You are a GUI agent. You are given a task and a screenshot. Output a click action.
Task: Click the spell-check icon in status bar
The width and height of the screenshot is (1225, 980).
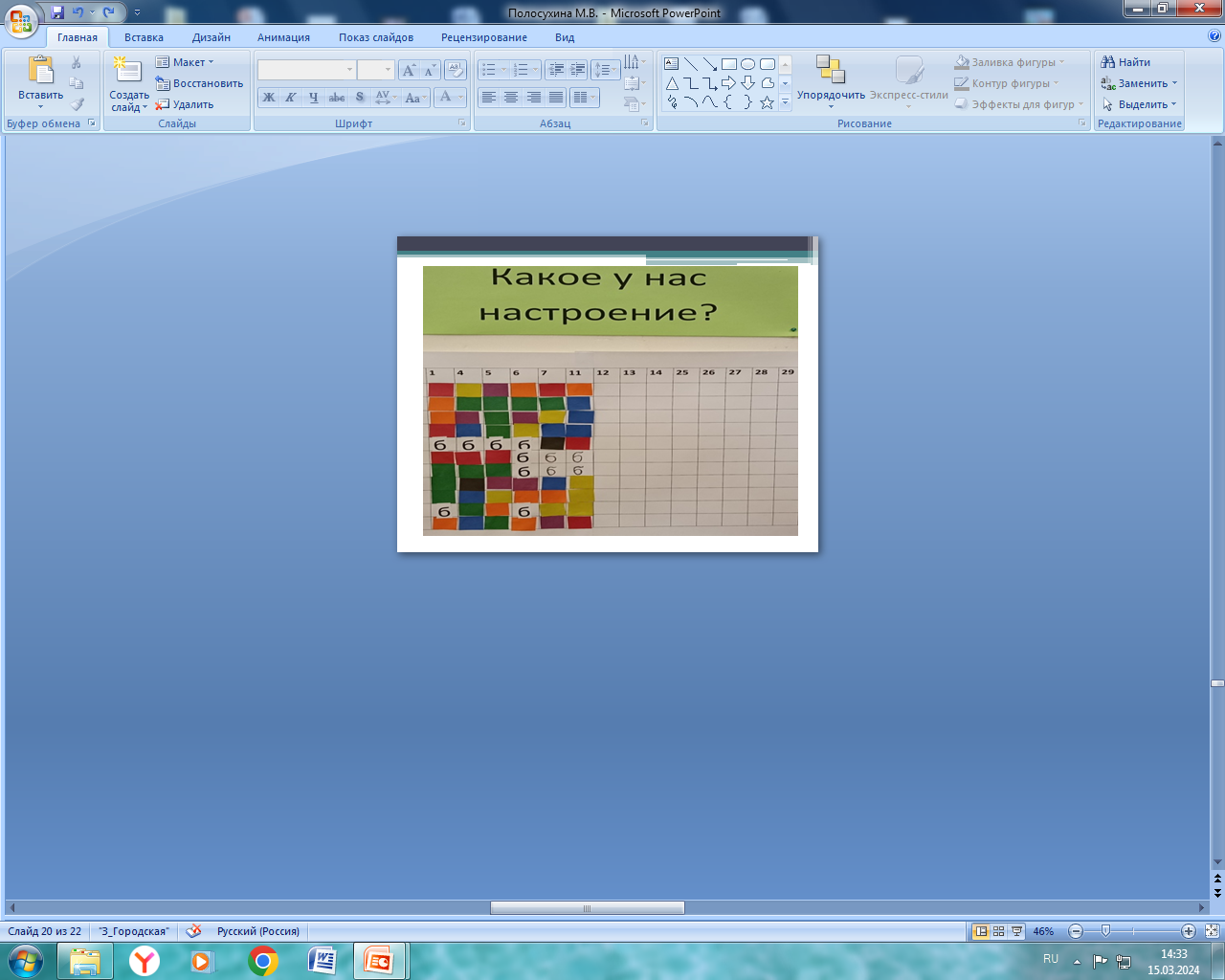(193, 931)
